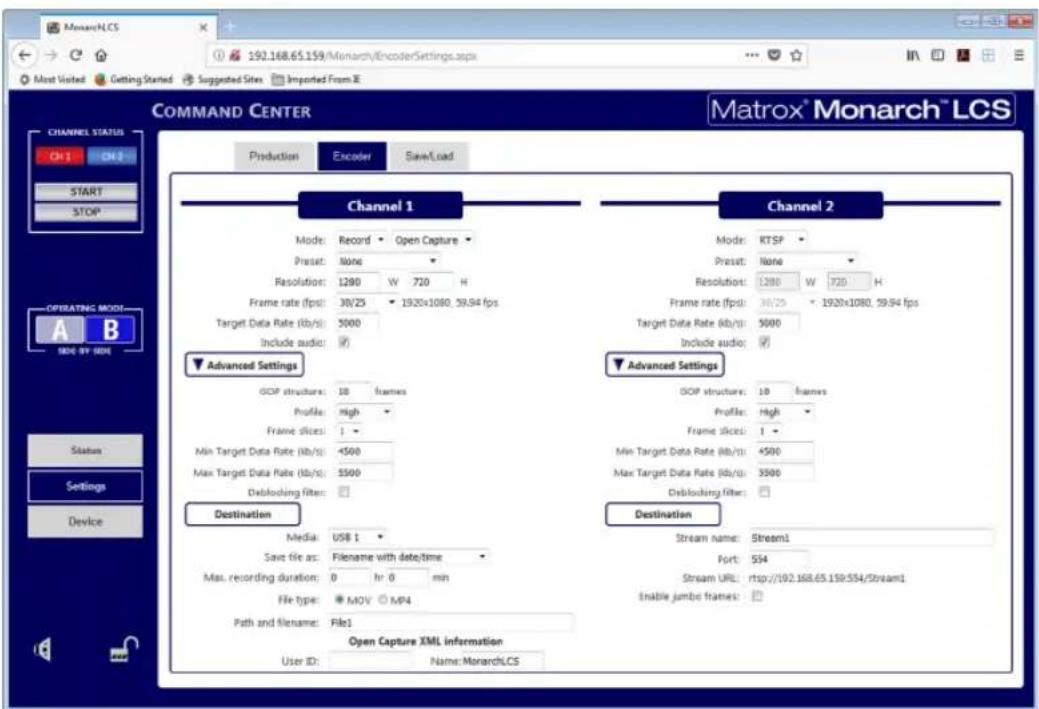Select the CH 1 channel status indicator
This screenshot has height=709, width=1039.
tap(60, 156)
